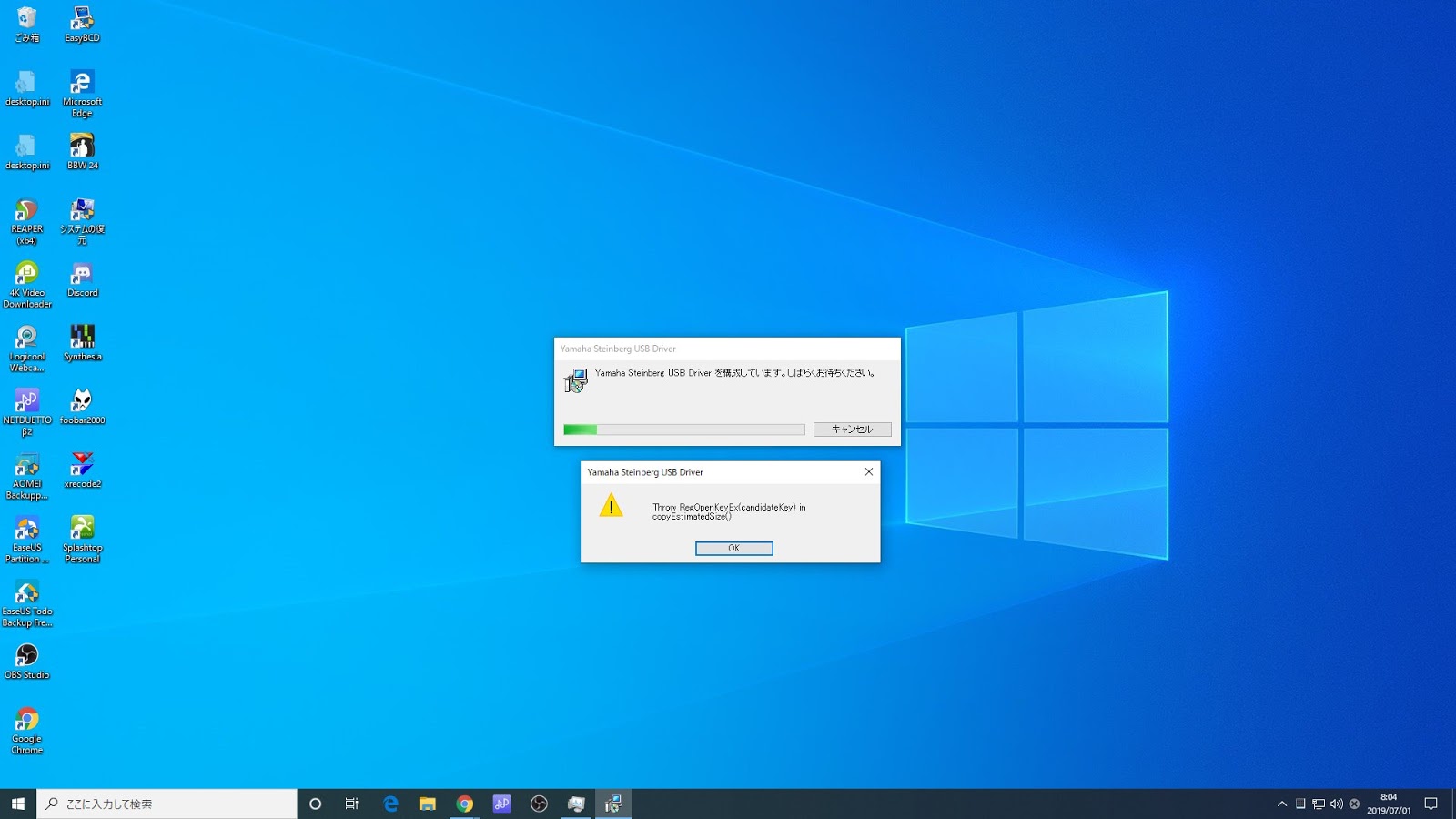1456x819 pixels.
Task: Click the setup status text を構成しています
Action: pos(735,373)
